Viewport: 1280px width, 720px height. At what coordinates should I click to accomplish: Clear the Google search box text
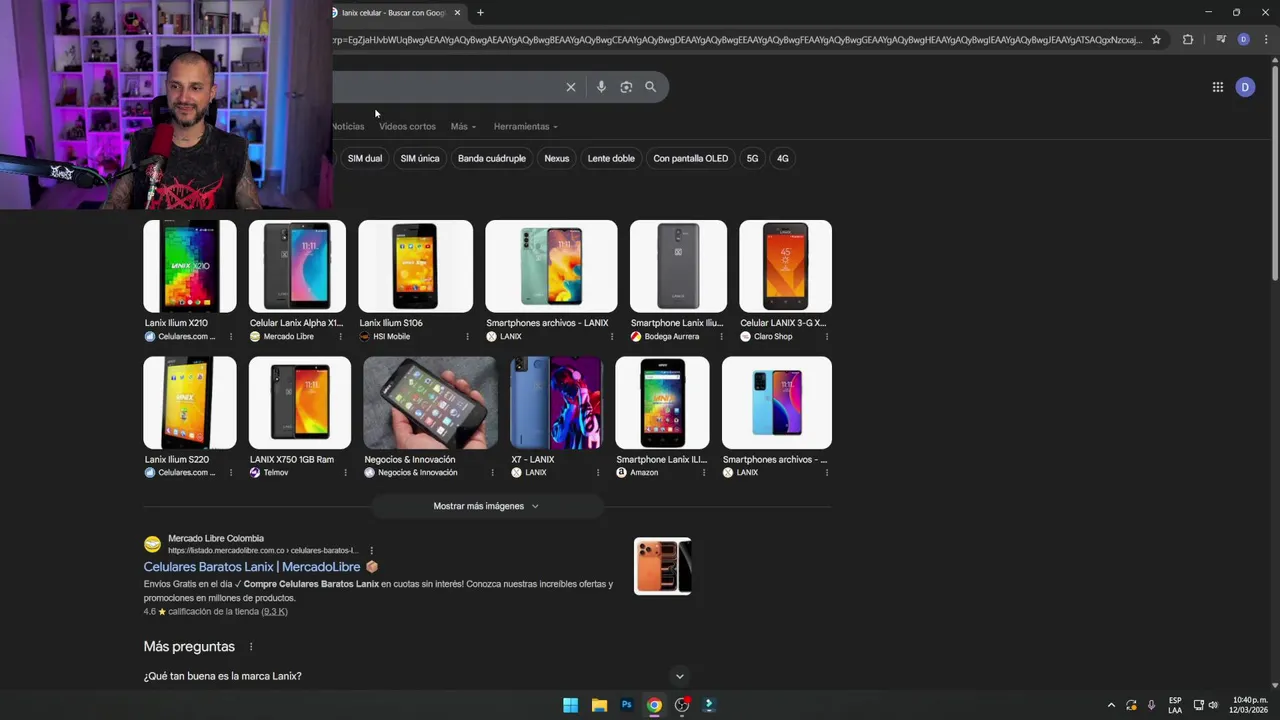tap(571, 87)
